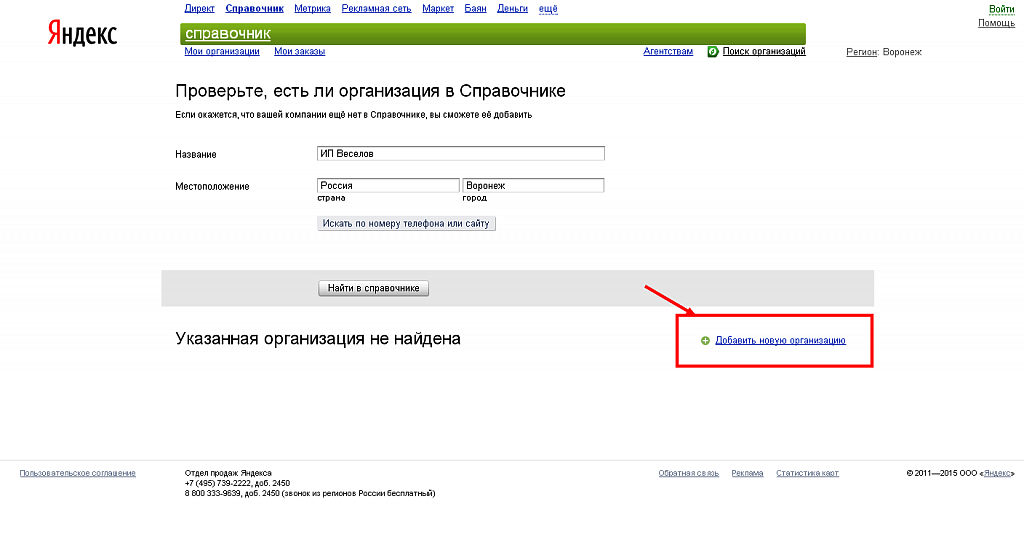Open Рекламная сеть in top navigation
The height and width of the screenshot is (560, 1024).
[376, 8]
